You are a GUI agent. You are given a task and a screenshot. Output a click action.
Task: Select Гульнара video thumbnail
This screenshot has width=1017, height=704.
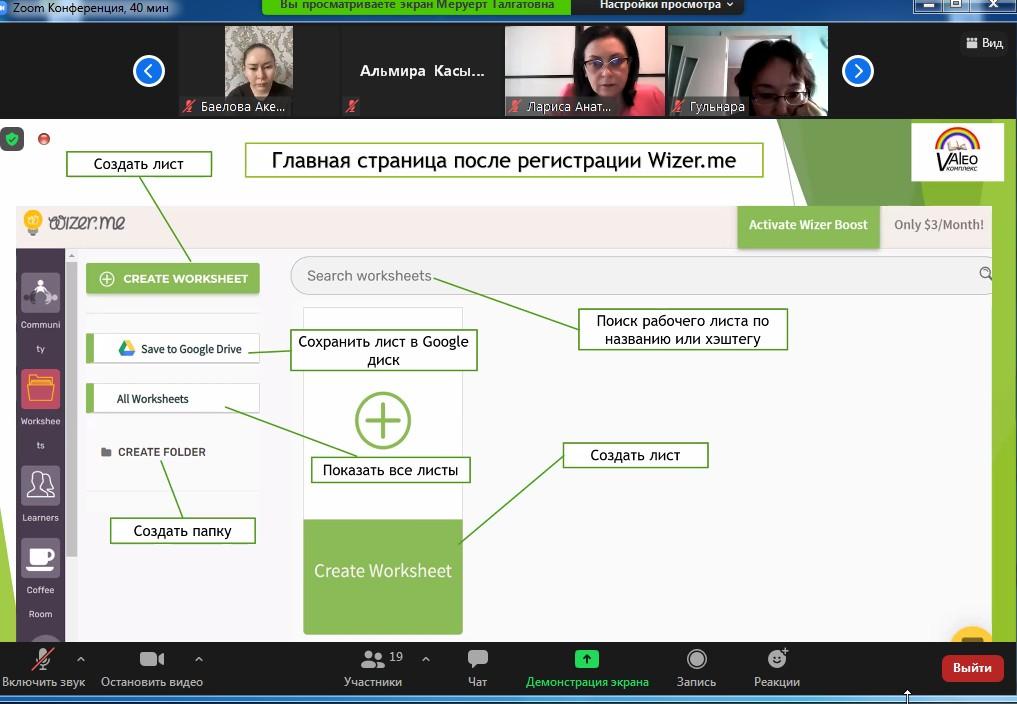pos(748,71)
